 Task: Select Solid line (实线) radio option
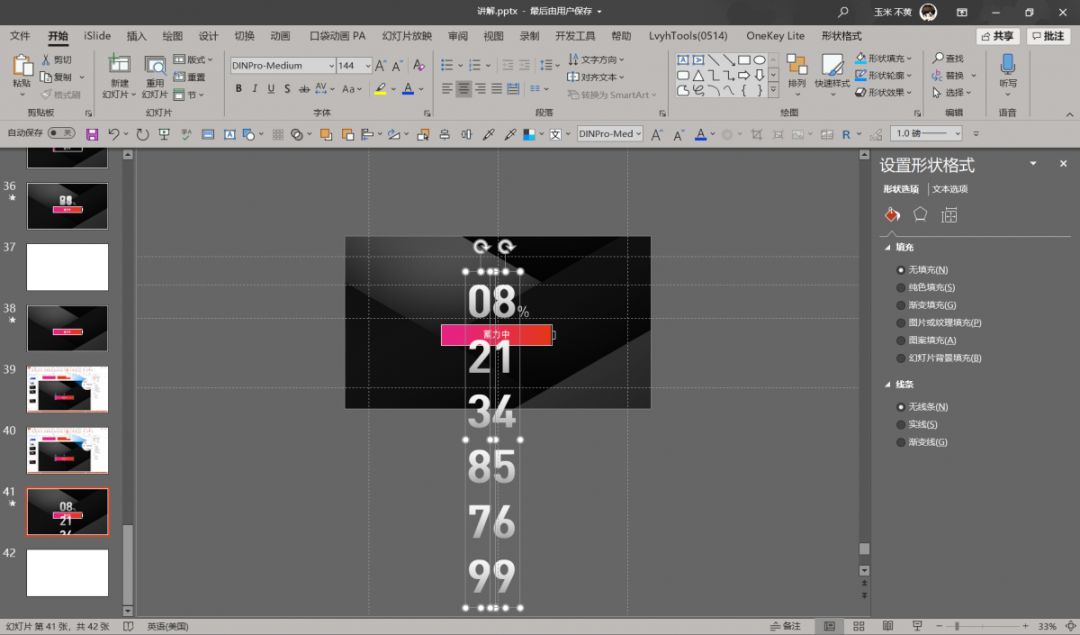coord(900,425)
